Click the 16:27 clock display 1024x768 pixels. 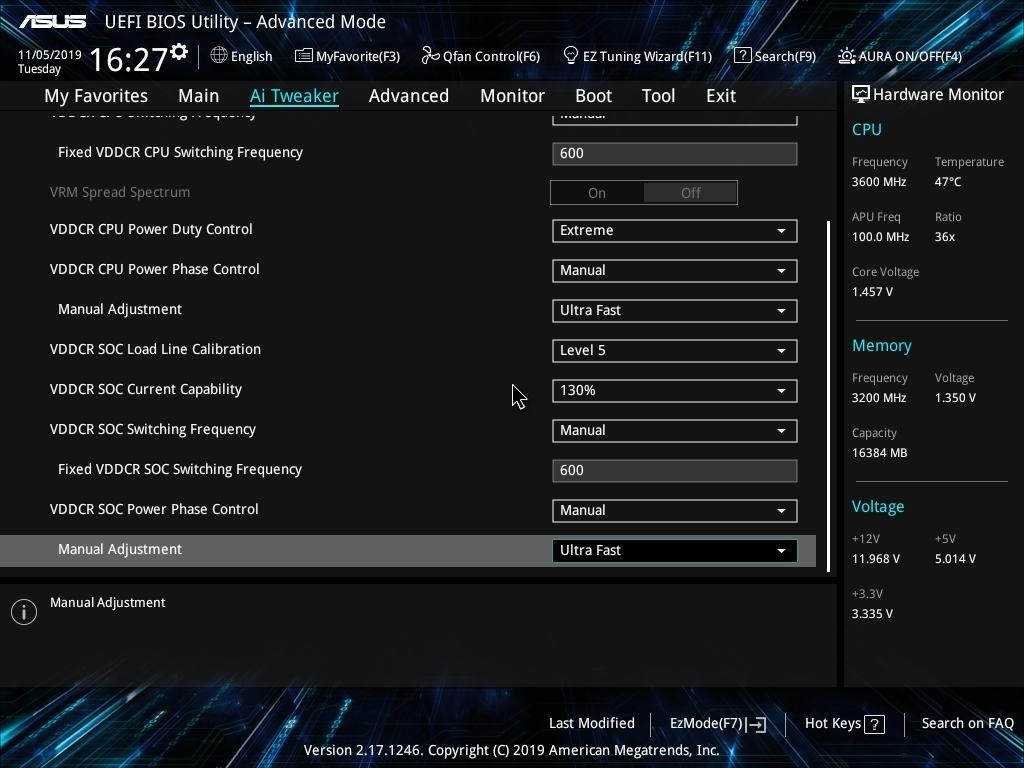[129, 59]
